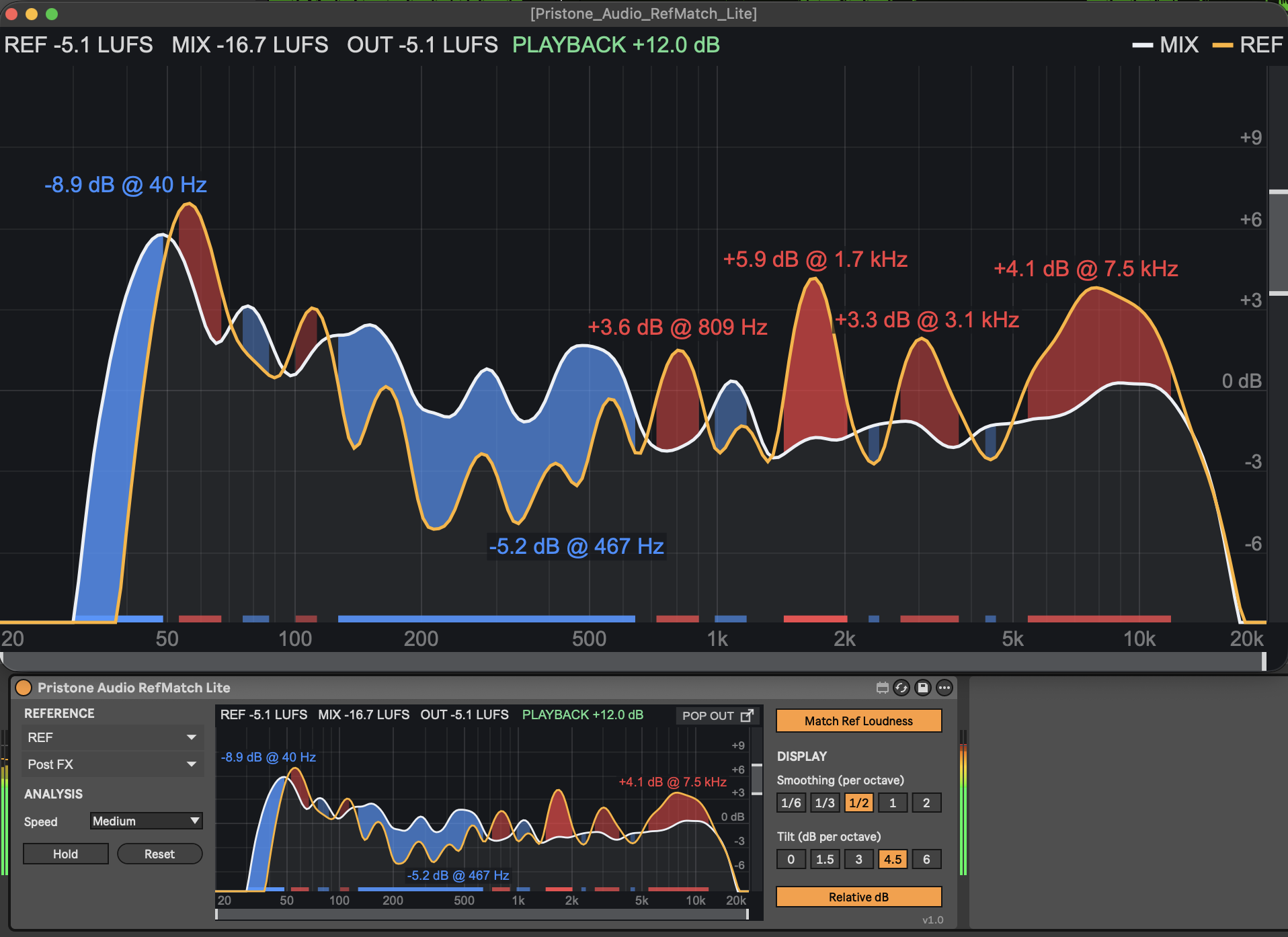
Task: Click the +3.3 dB @ 3.1 kHz label
Action: tap(927, 320)
